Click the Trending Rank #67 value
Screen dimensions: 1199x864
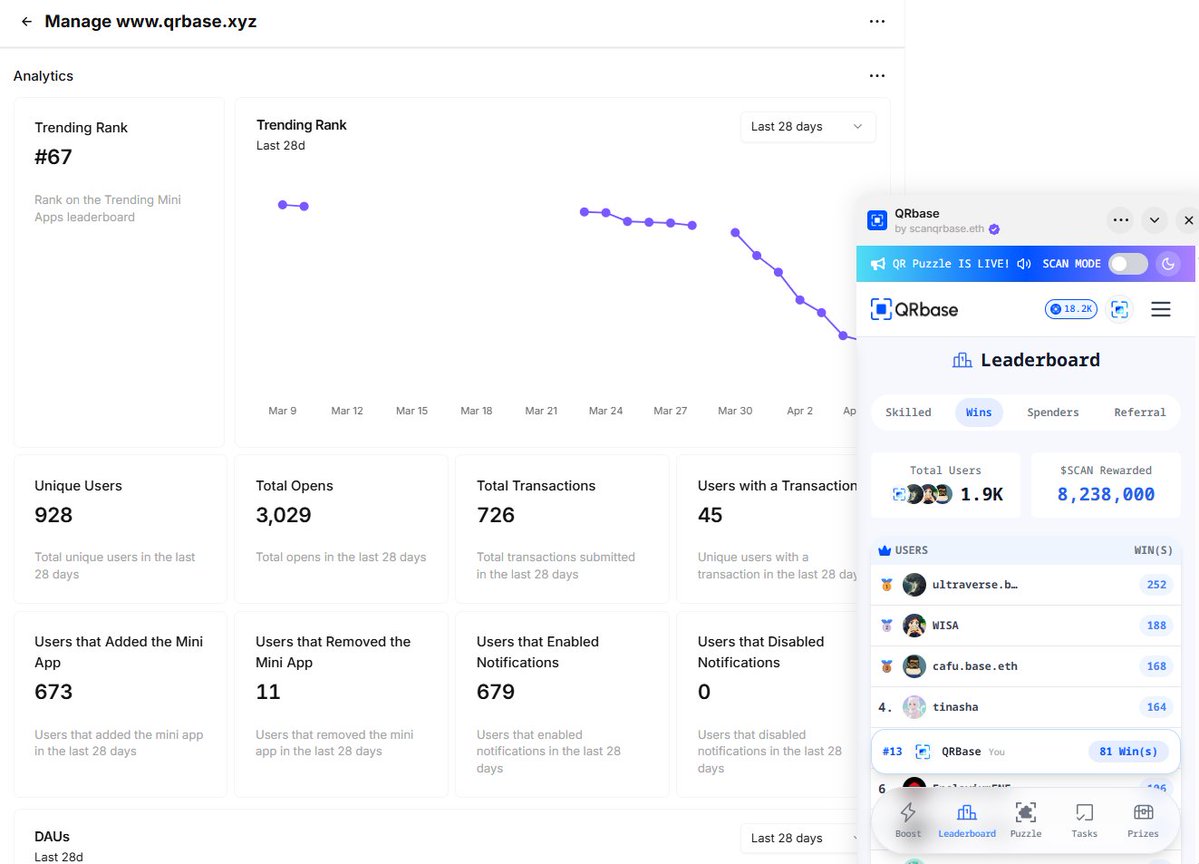click(54, 158)
